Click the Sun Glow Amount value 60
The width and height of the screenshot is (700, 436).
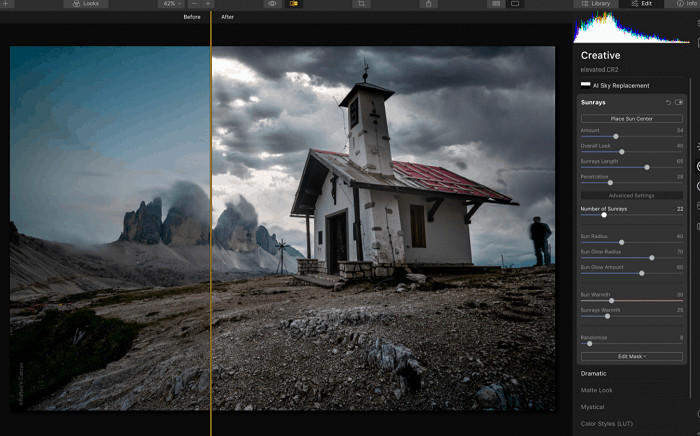tap(680, 267)
